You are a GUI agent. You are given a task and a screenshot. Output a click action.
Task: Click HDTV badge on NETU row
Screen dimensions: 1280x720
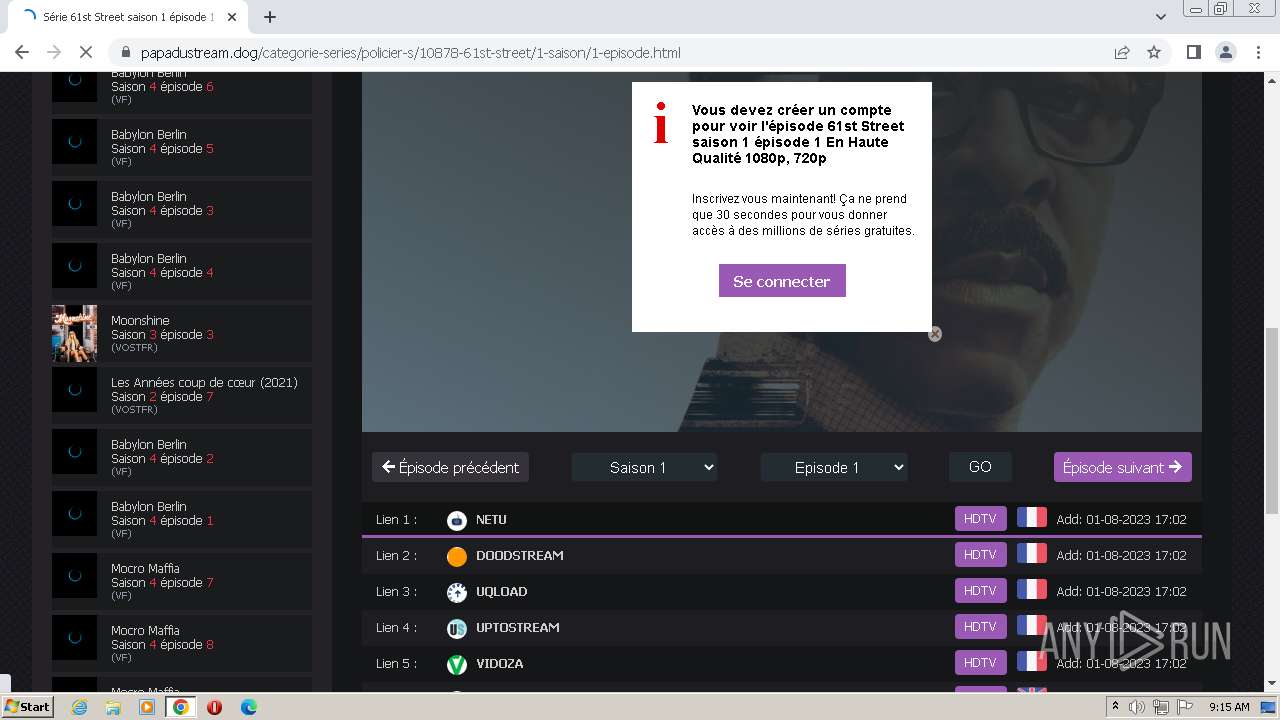coord(980,519)
